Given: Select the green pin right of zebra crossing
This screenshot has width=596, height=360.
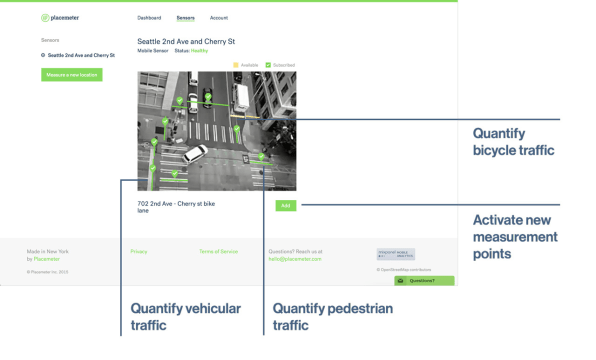Looking at the screenshot, I should coord(237,129).
